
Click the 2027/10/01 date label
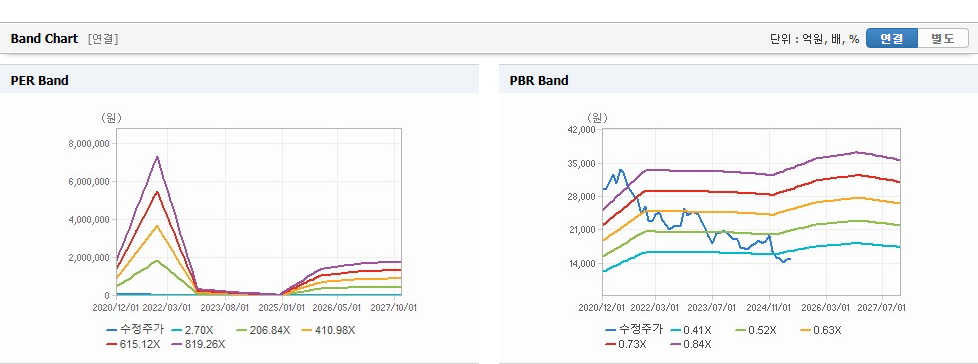395,307
